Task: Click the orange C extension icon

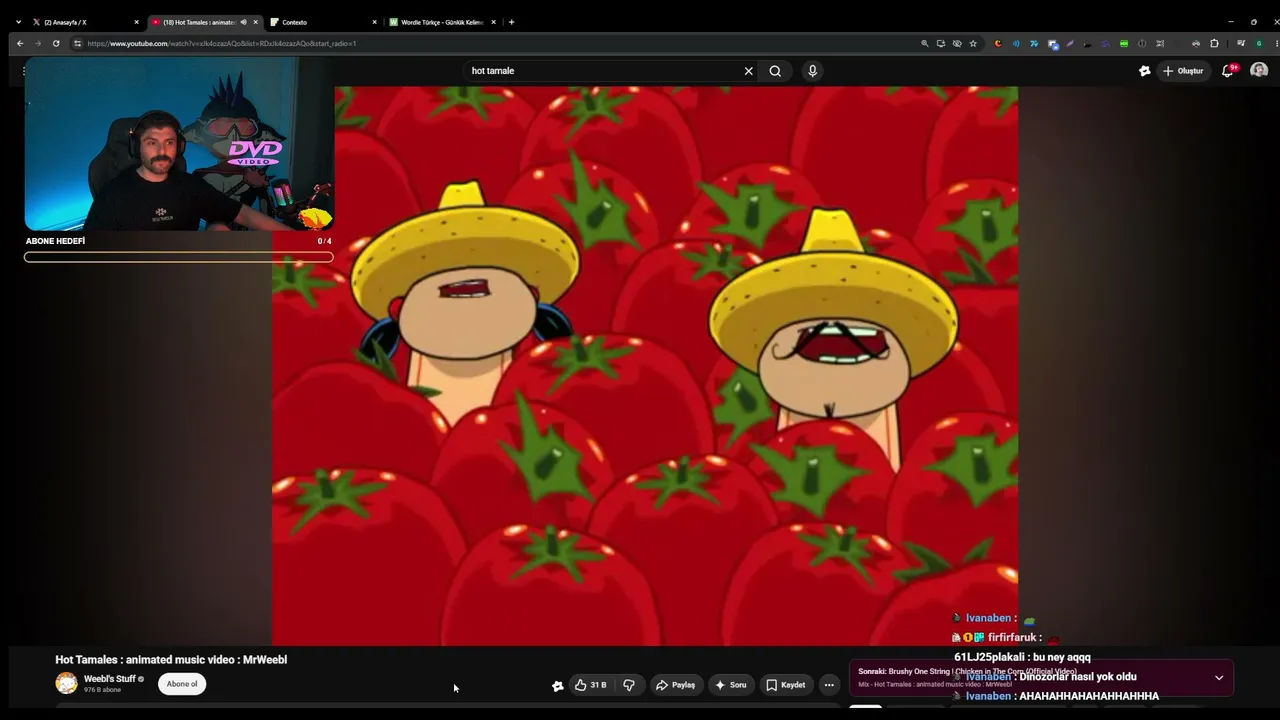Action: point(998,43)
